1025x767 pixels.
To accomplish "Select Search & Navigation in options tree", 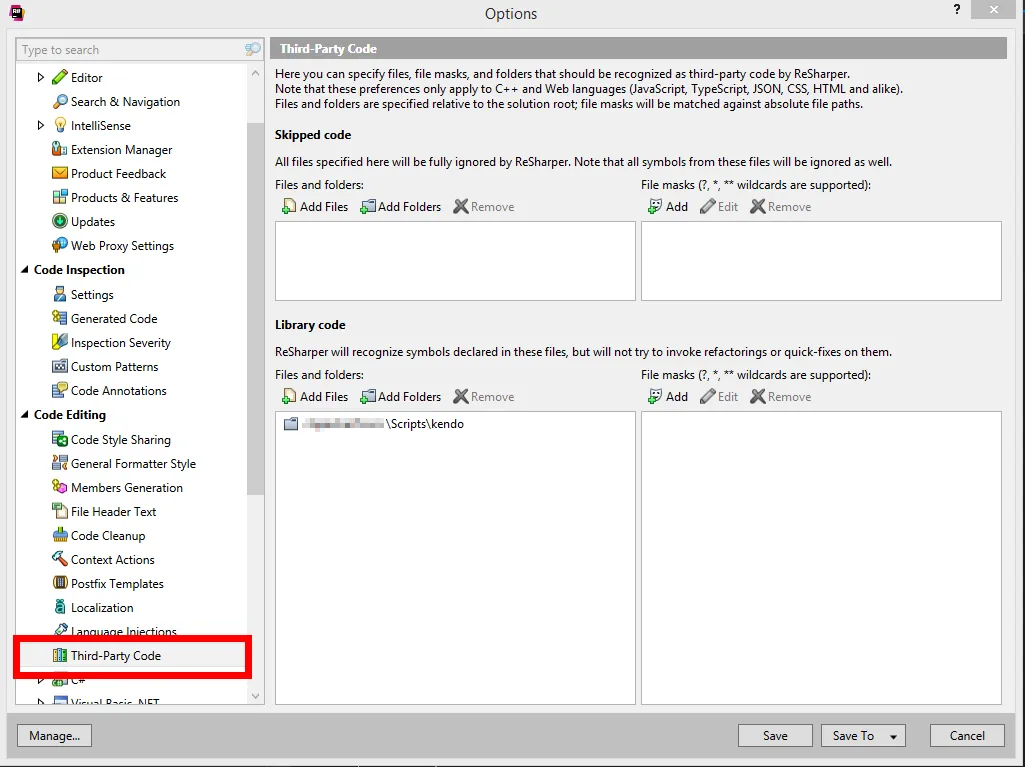I will pyautogui.click(x=125, y=101).
